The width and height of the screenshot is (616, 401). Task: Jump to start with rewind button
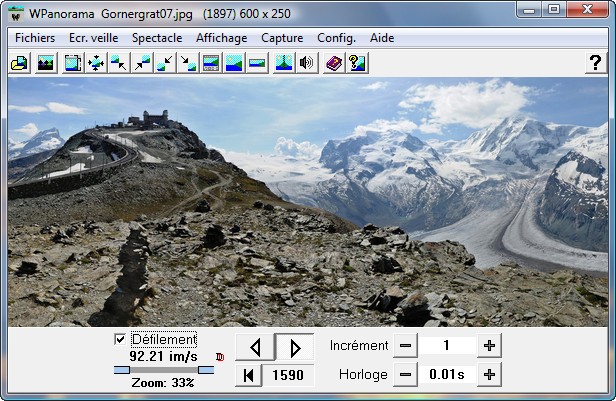pyautogui.click(x=248, y=375)
